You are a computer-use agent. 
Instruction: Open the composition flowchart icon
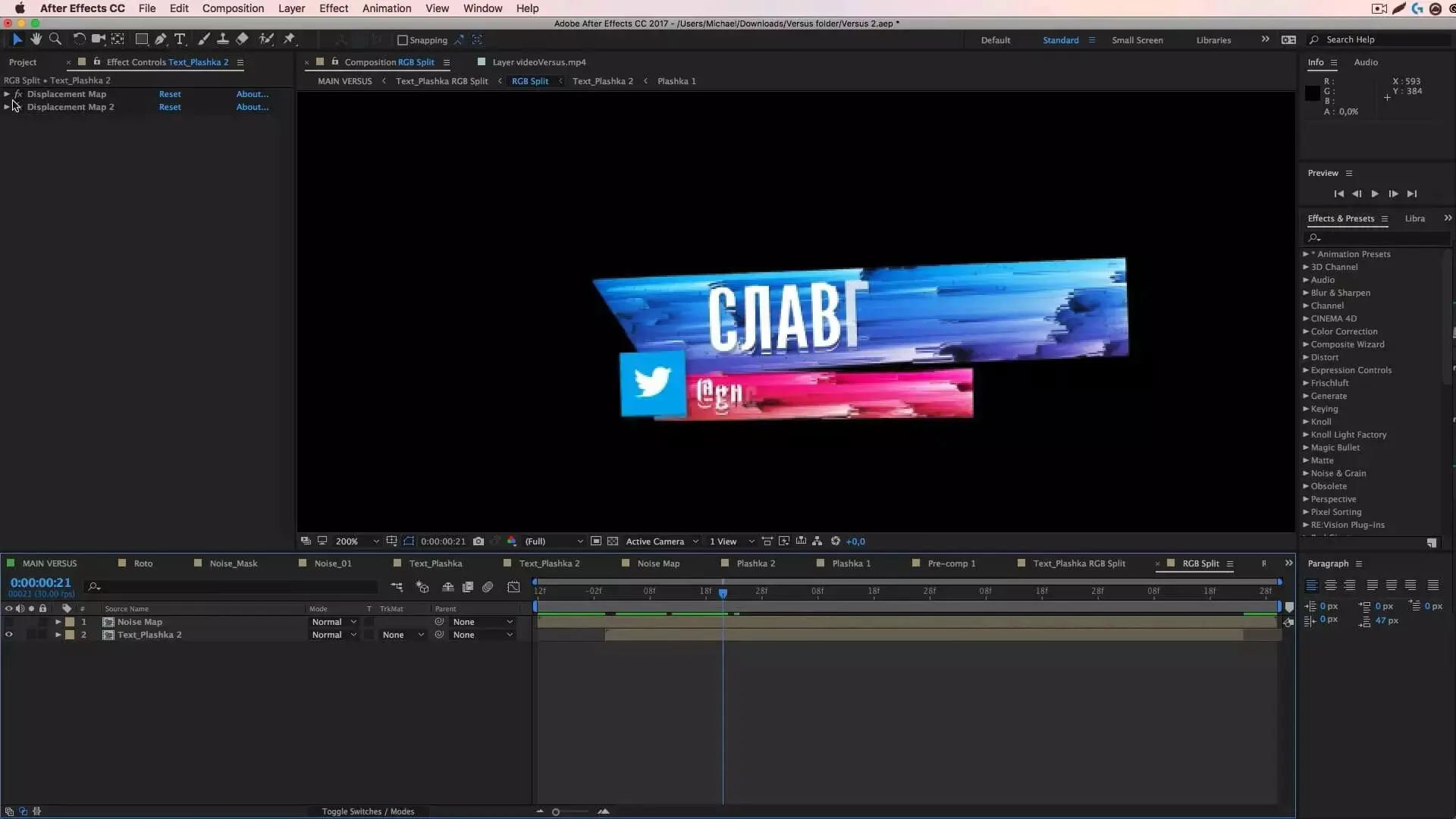(x=817, y=541)
